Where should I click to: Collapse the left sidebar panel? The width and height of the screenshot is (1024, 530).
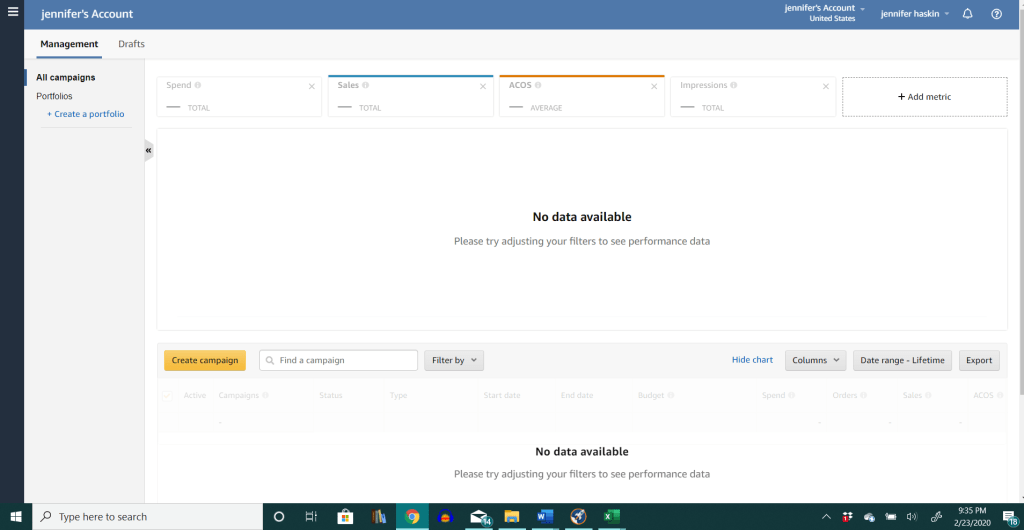click(x=149, y=150)
